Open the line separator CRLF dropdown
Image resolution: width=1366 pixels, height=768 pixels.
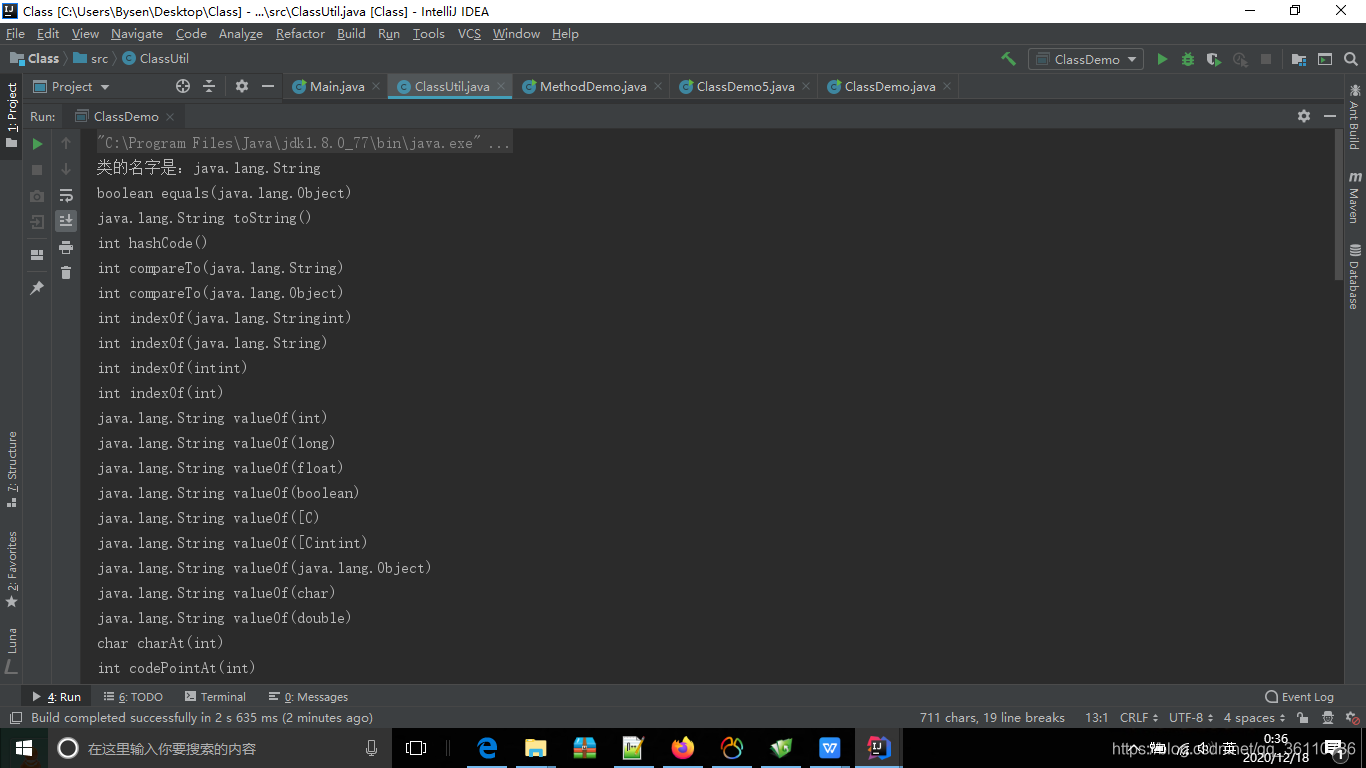1137,717
